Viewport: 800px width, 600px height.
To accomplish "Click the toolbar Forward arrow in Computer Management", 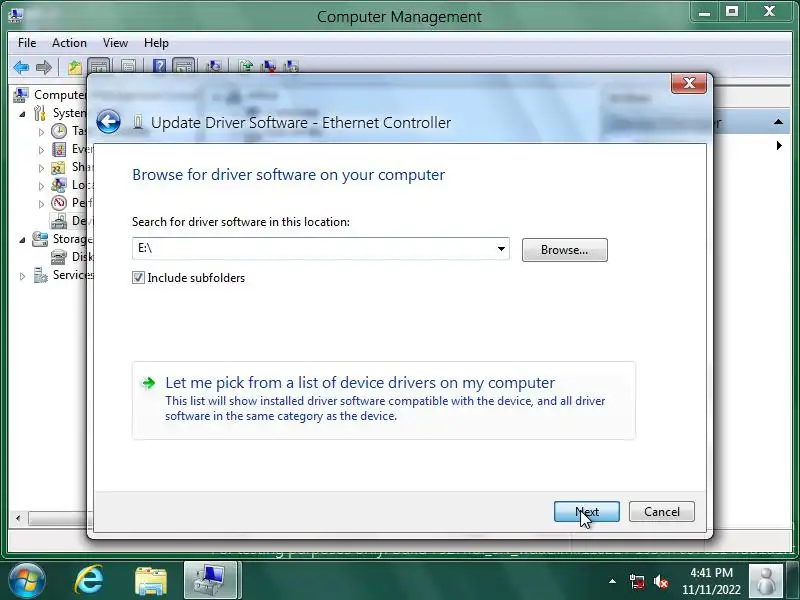I will [44, 67].
